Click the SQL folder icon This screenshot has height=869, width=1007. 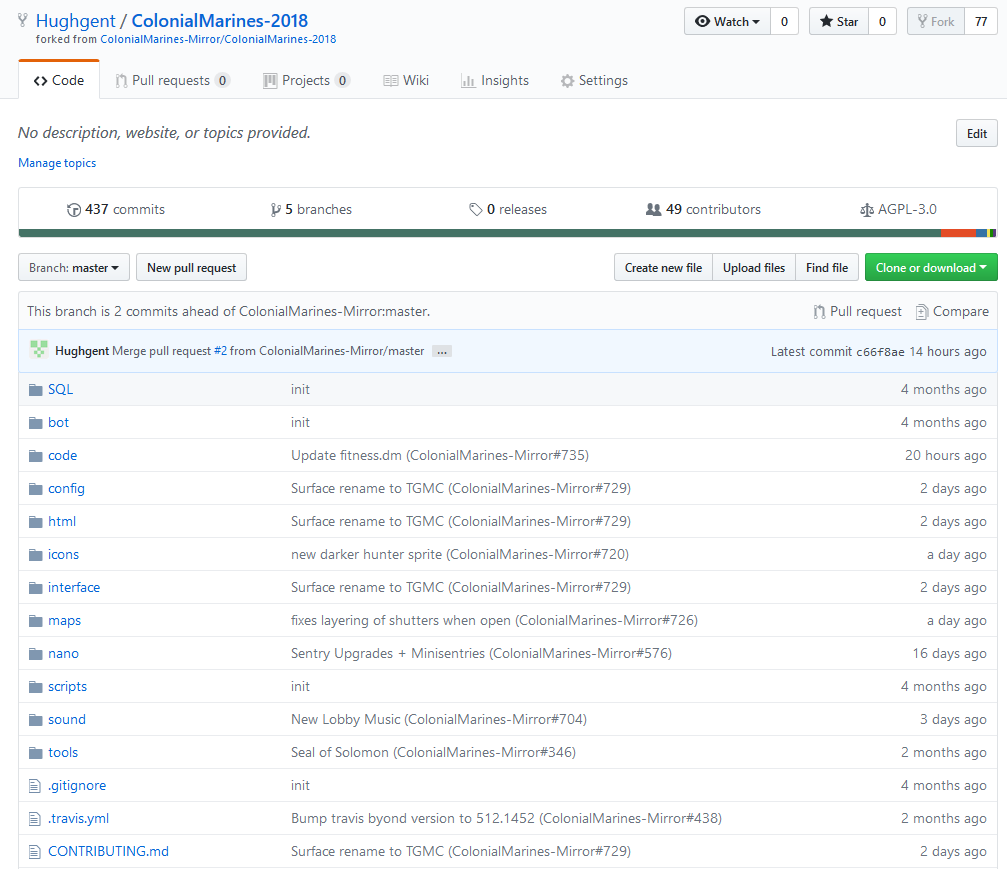[x=35, y=390]
